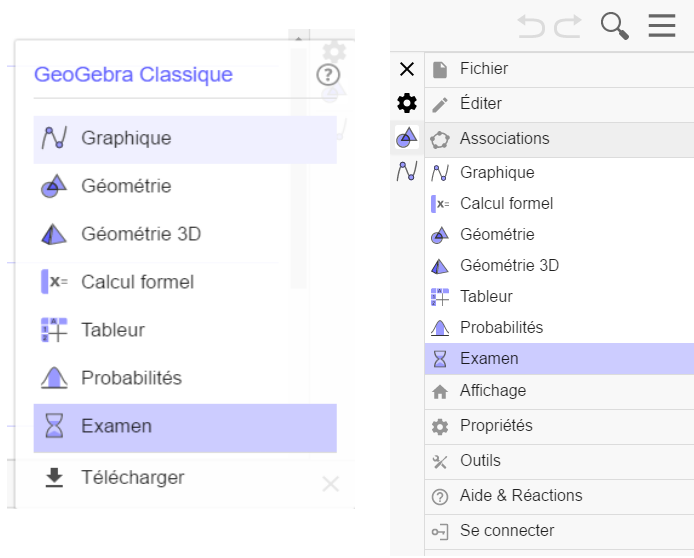
Task: Choose Géométrie in the GeoGebra Classique popup
Action: [185, 186]
